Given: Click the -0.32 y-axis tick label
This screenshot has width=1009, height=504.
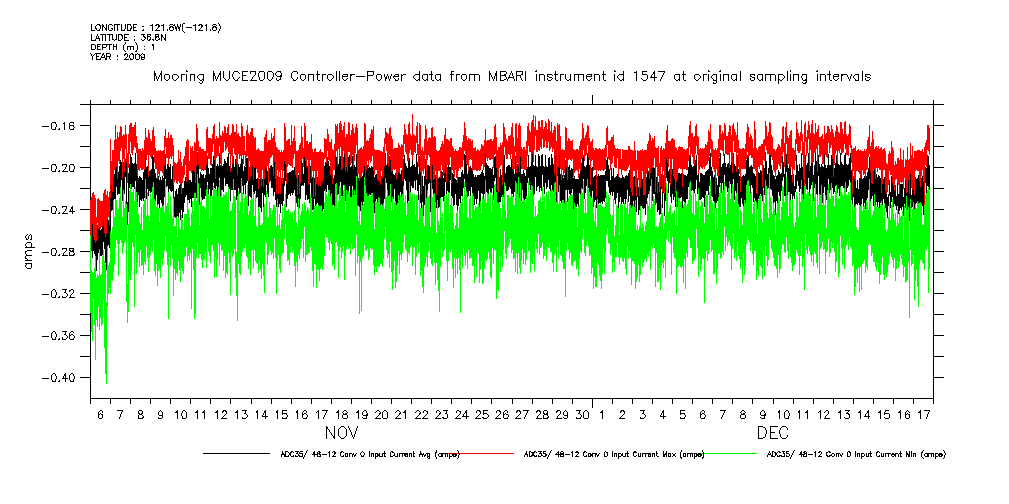Looking at the screenshot, I should tap(66, 294).
